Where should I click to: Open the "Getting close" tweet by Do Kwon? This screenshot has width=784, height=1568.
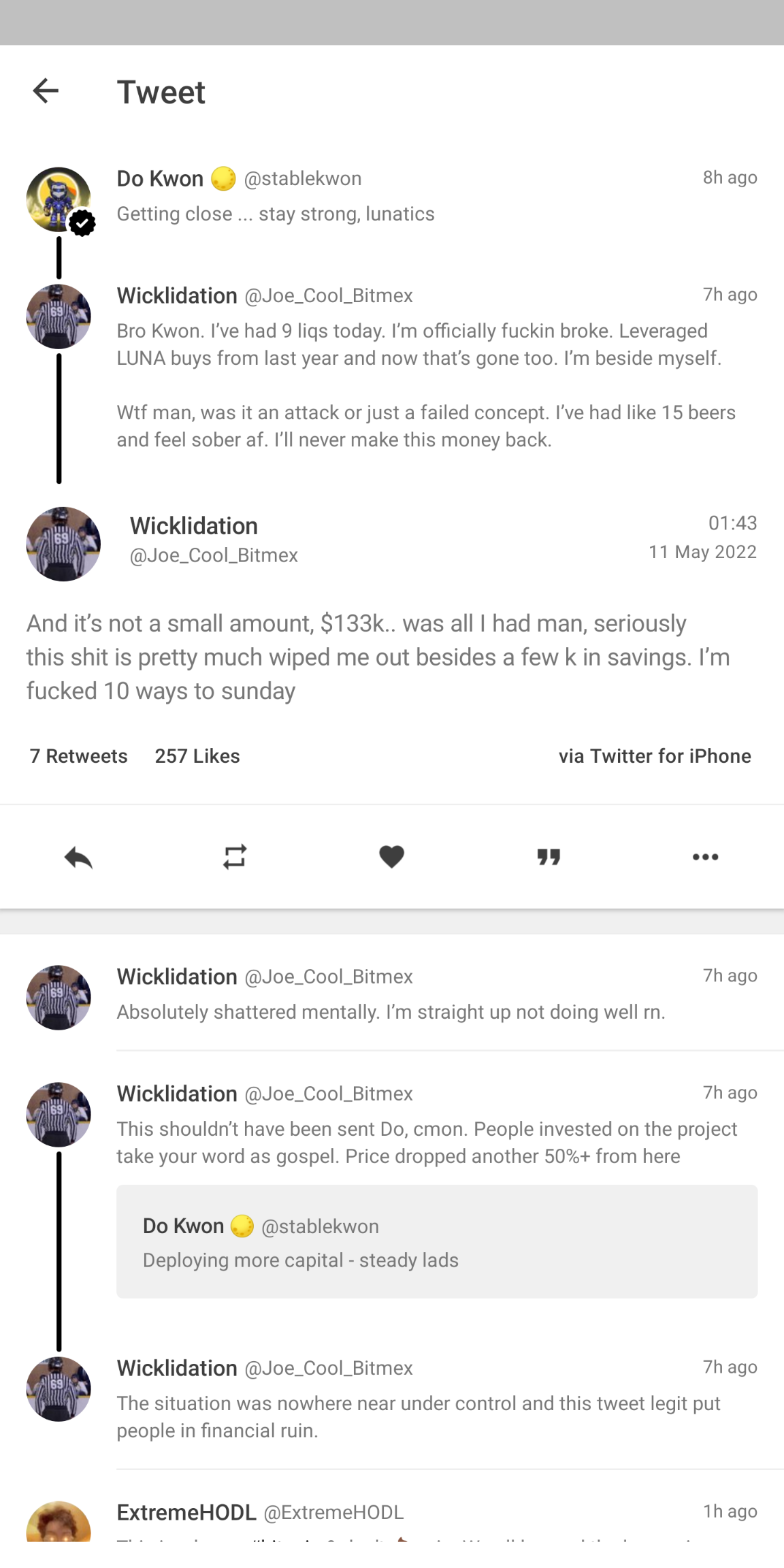click(276, 214)
